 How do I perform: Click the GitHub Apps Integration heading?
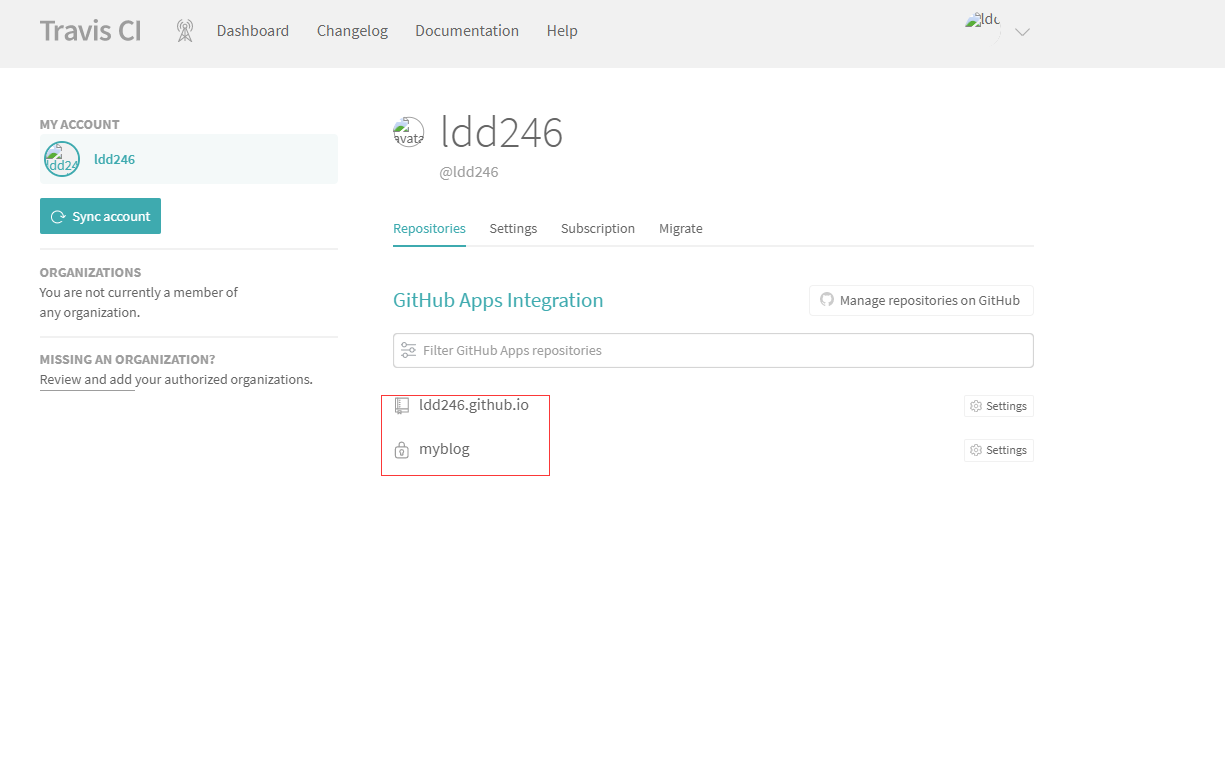pos(498,300)
